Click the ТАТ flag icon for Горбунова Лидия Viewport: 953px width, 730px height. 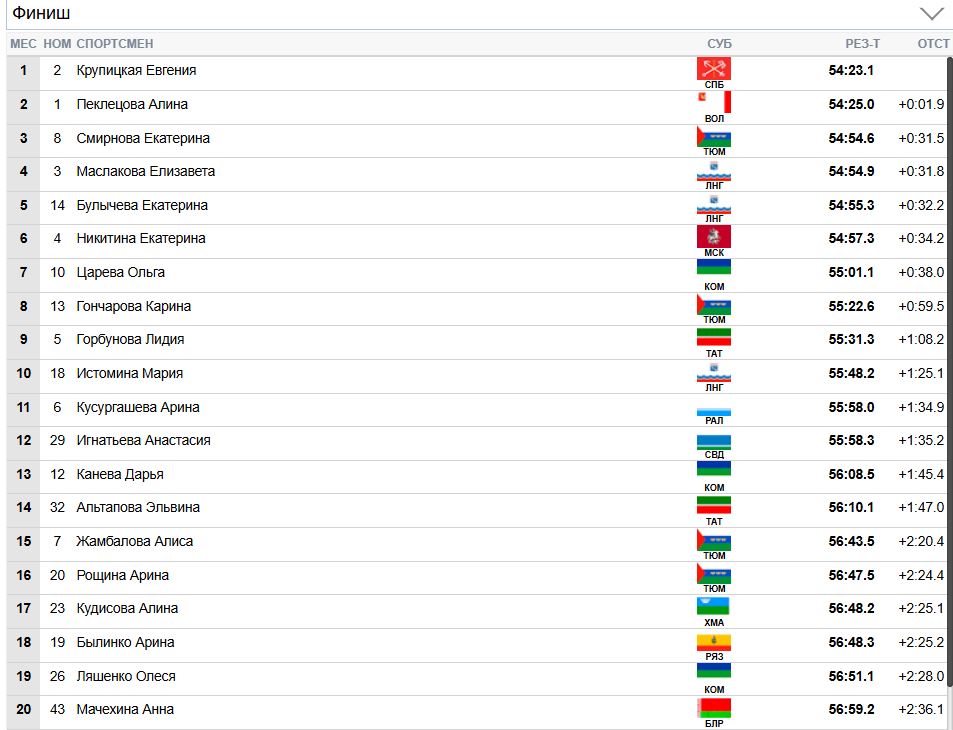pyautogui.click(x=714, y=336)
